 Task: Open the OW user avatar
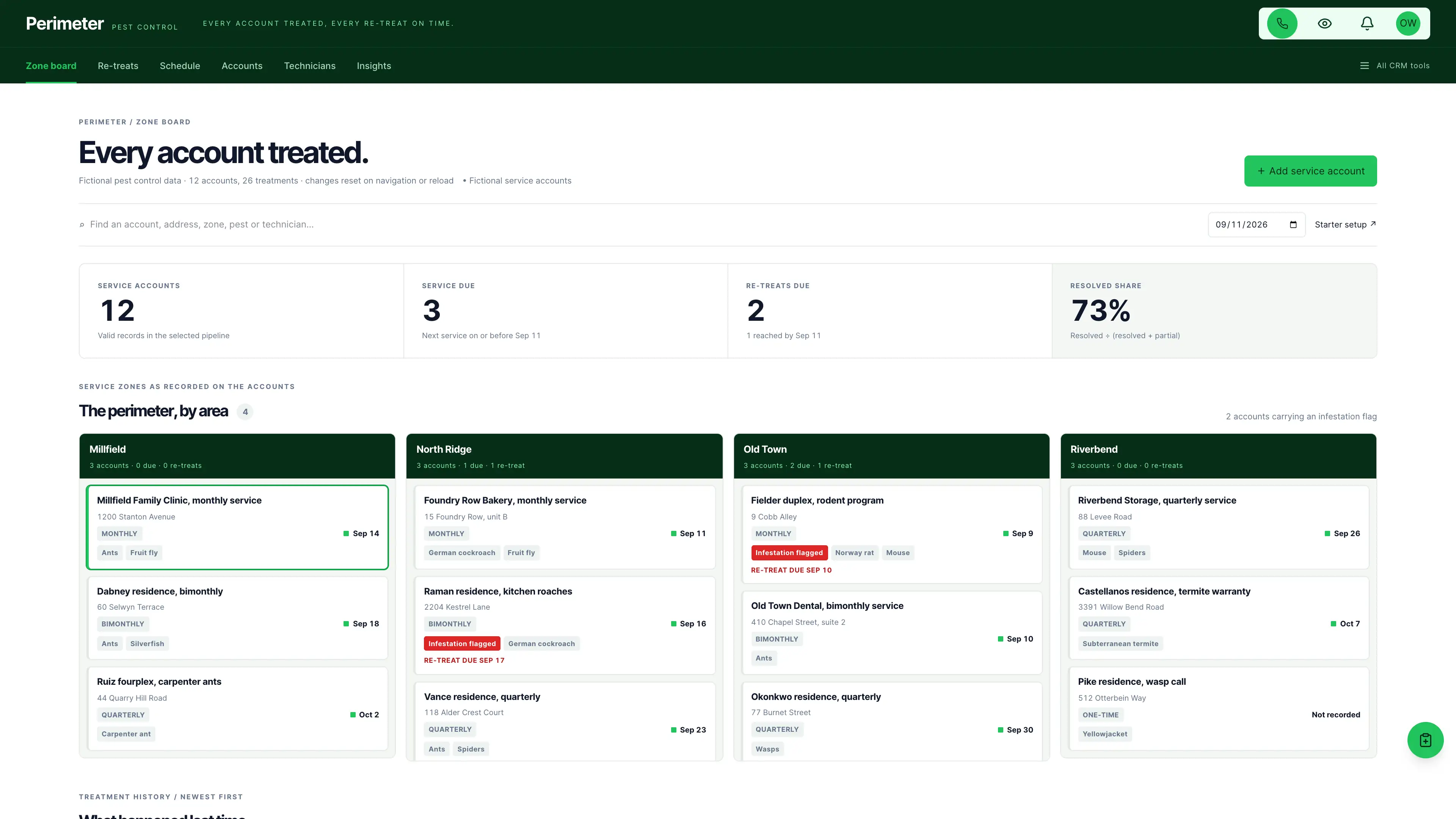[1408, 23]
